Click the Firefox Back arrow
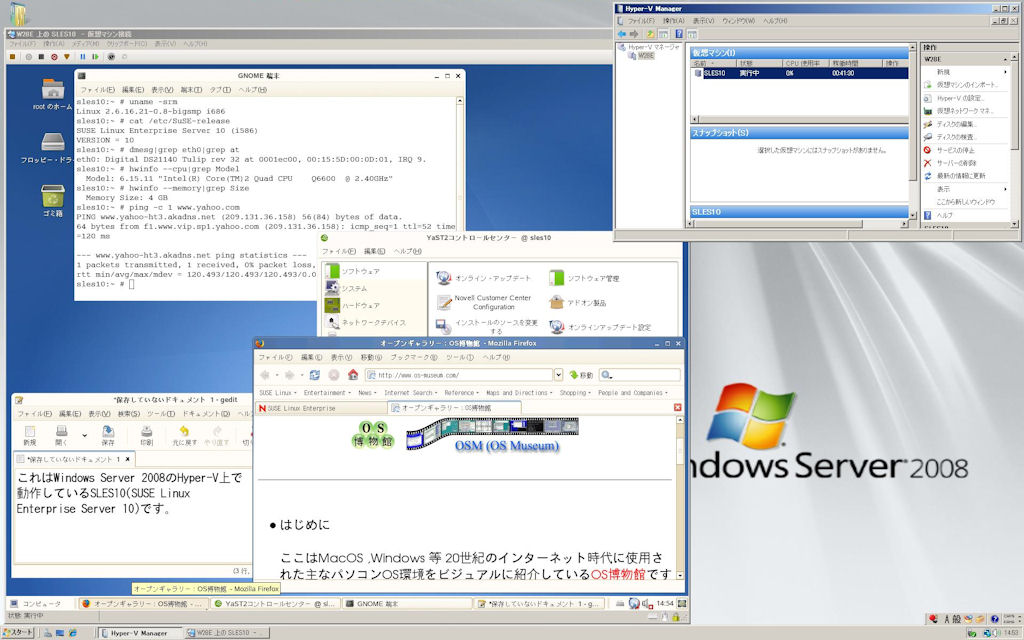The width and height of the screenshot is (1024, 640). point(265,375)
